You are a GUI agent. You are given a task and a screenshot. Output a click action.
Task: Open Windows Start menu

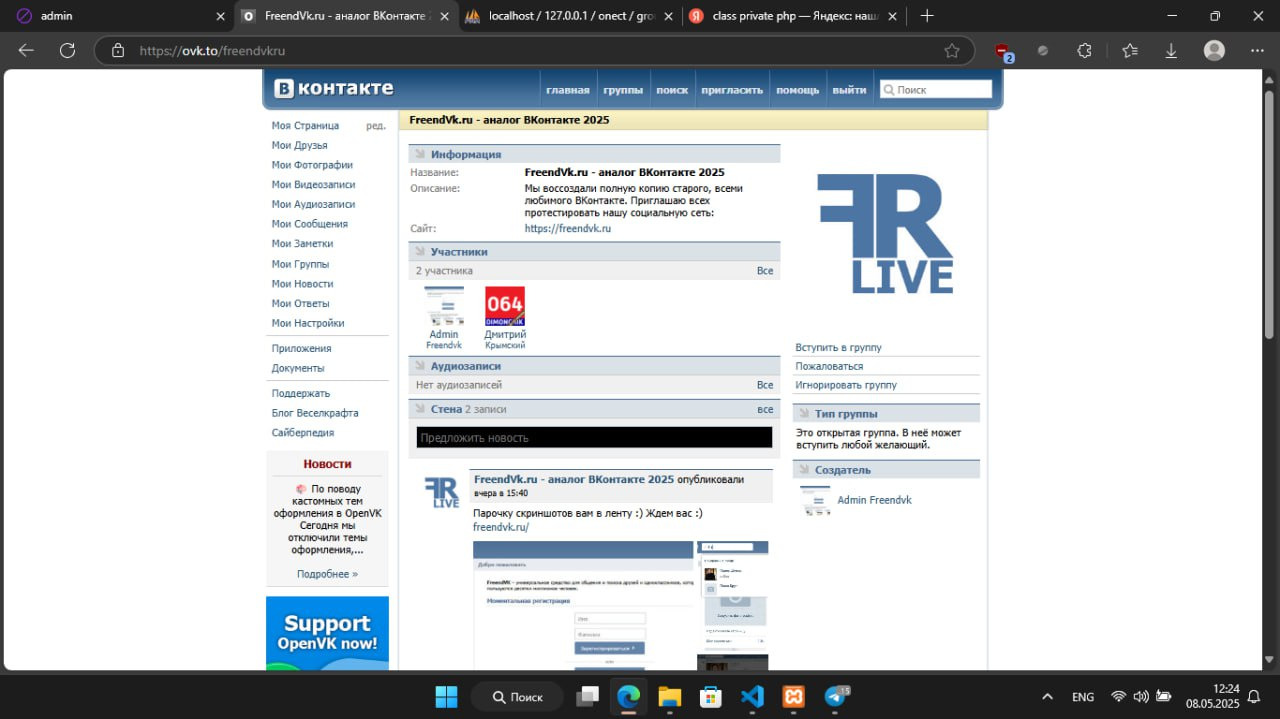[446, 696]
